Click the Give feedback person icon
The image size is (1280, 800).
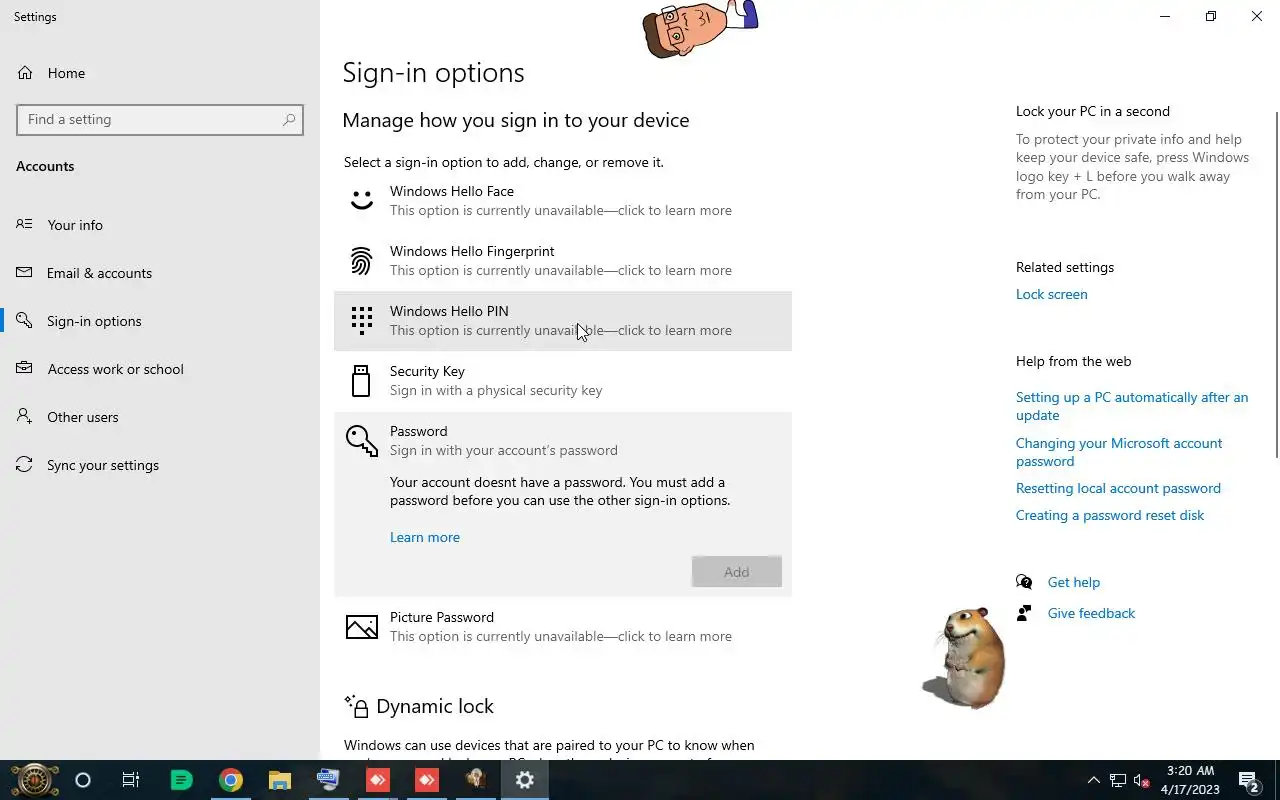tap(1024, 613)
